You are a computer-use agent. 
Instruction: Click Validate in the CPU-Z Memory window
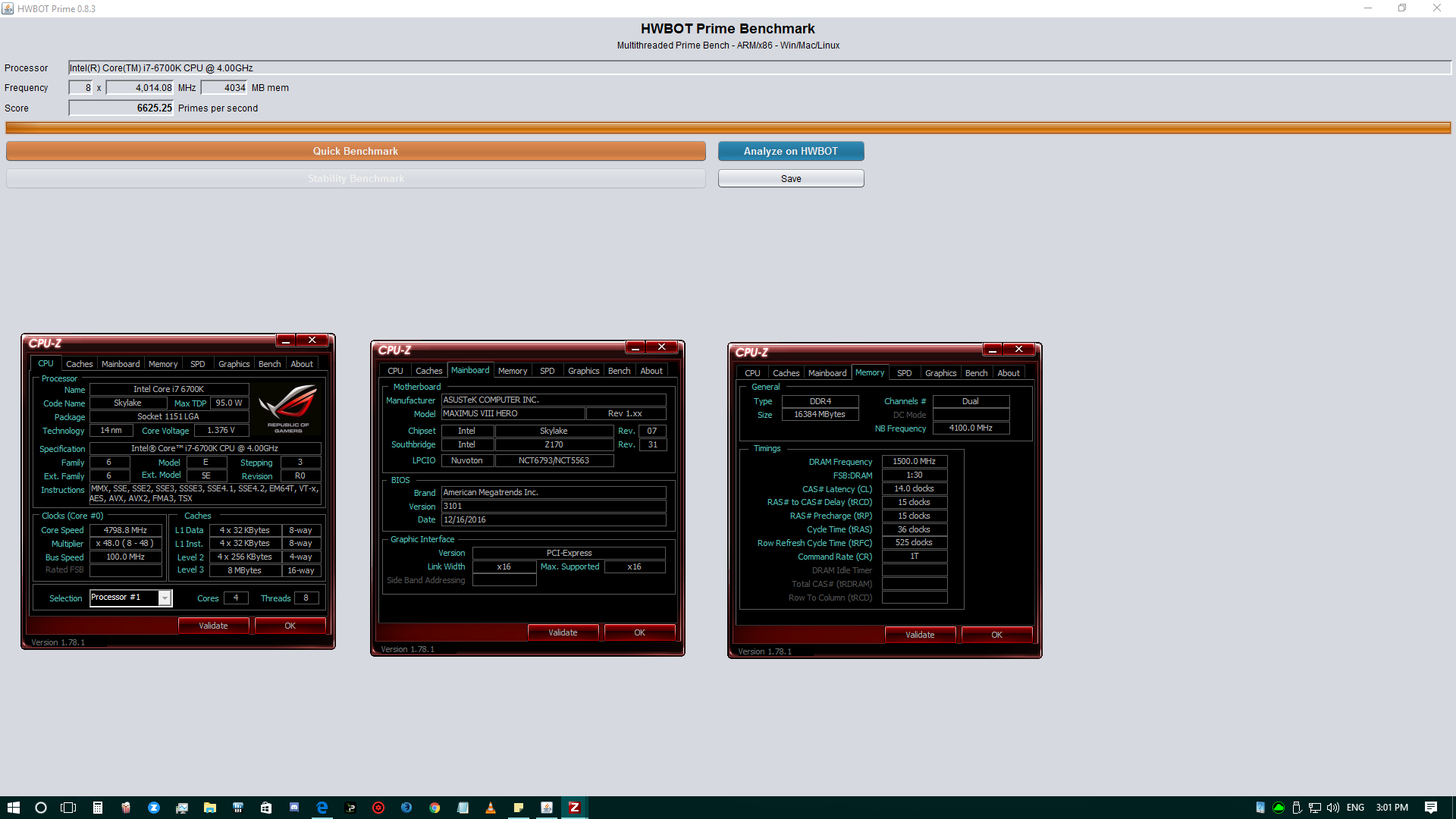click(x=920, y=635)
